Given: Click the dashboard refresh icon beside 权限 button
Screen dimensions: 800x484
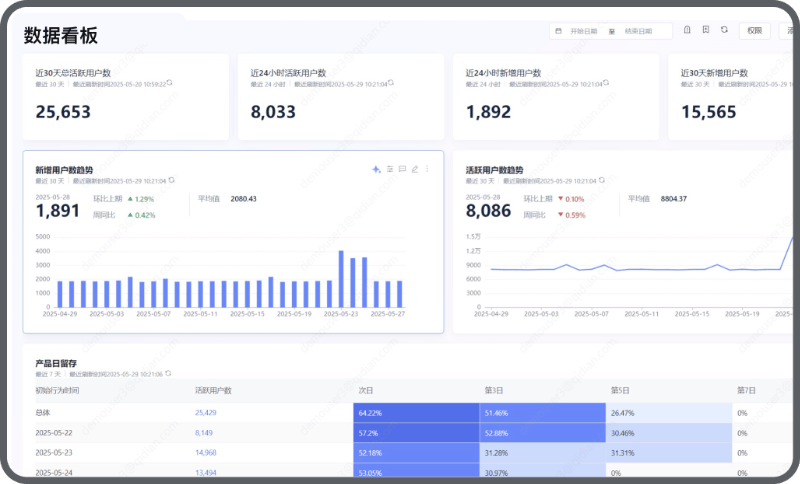Looking at the screenshot, I should [724, 30].
